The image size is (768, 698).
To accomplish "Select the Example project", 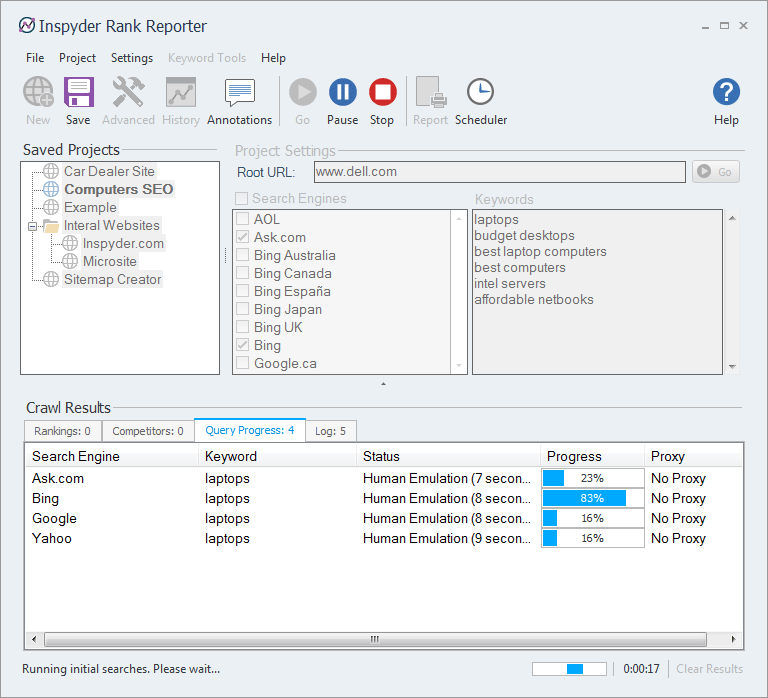I will (x=90, y=207).
